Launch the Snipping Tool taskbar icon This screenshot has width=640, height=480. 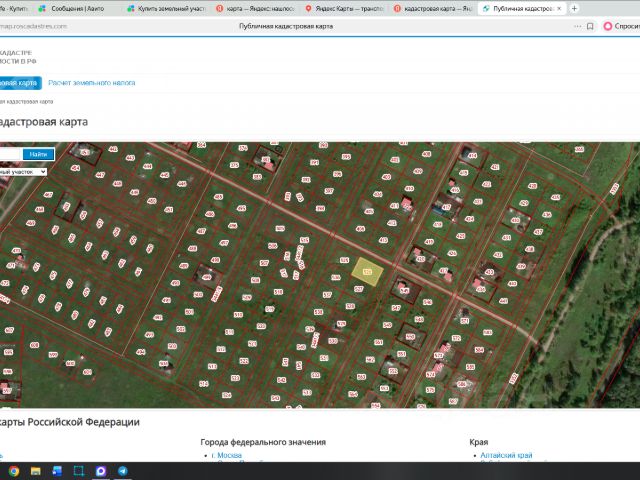tap(79, 471)
